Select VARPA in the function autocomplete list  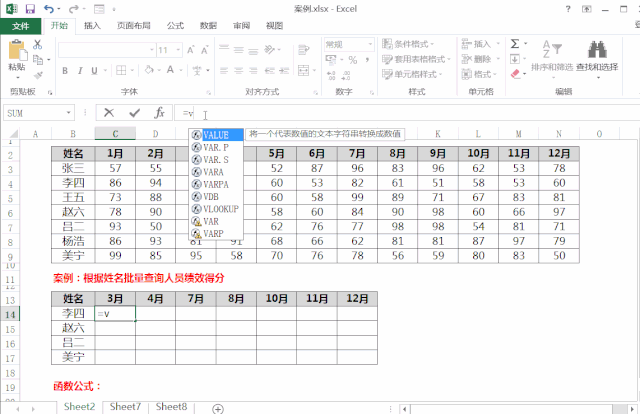(x=216, y=184)
